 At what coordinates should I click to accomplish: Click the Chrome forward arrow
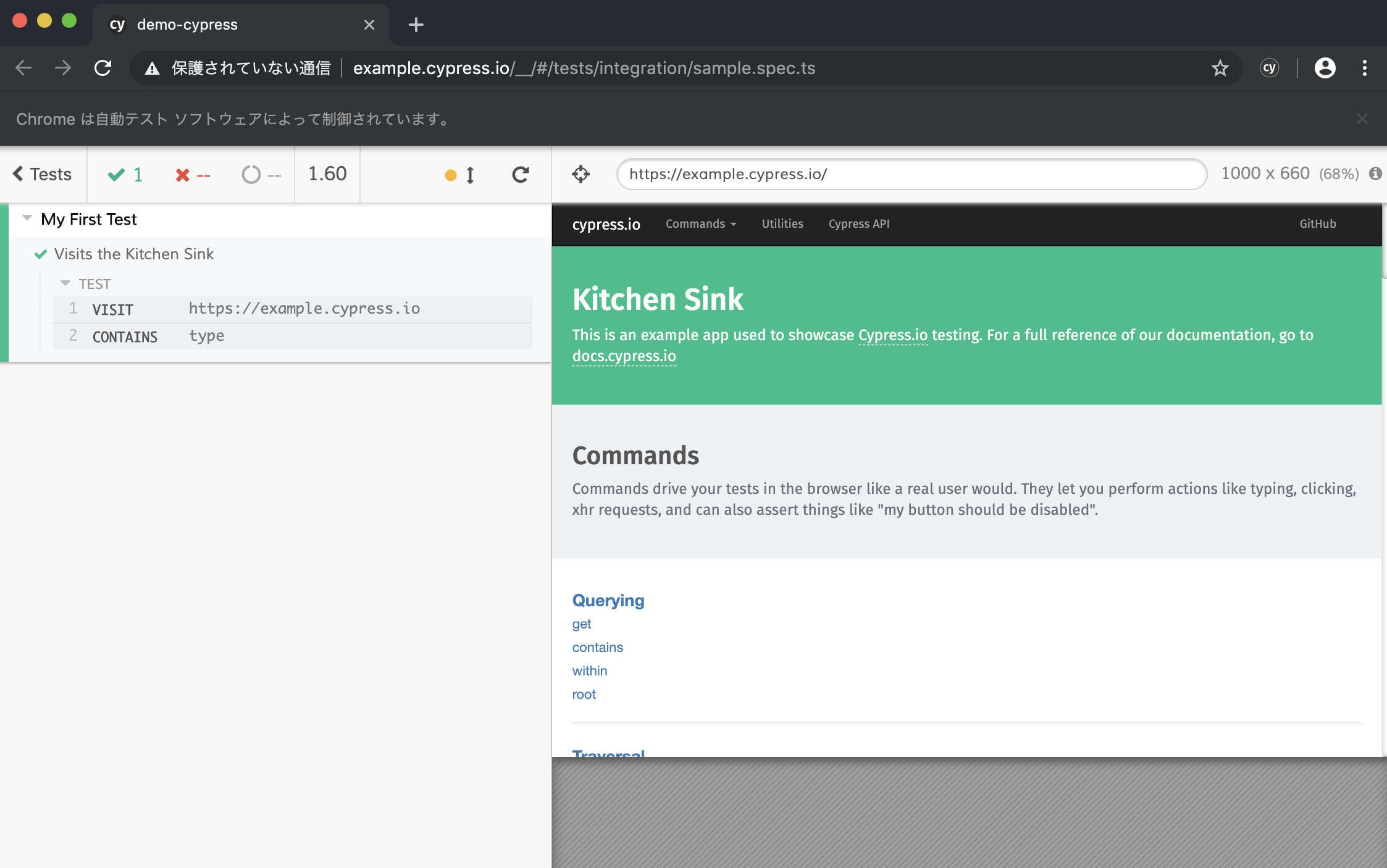[x=62, y=68]
